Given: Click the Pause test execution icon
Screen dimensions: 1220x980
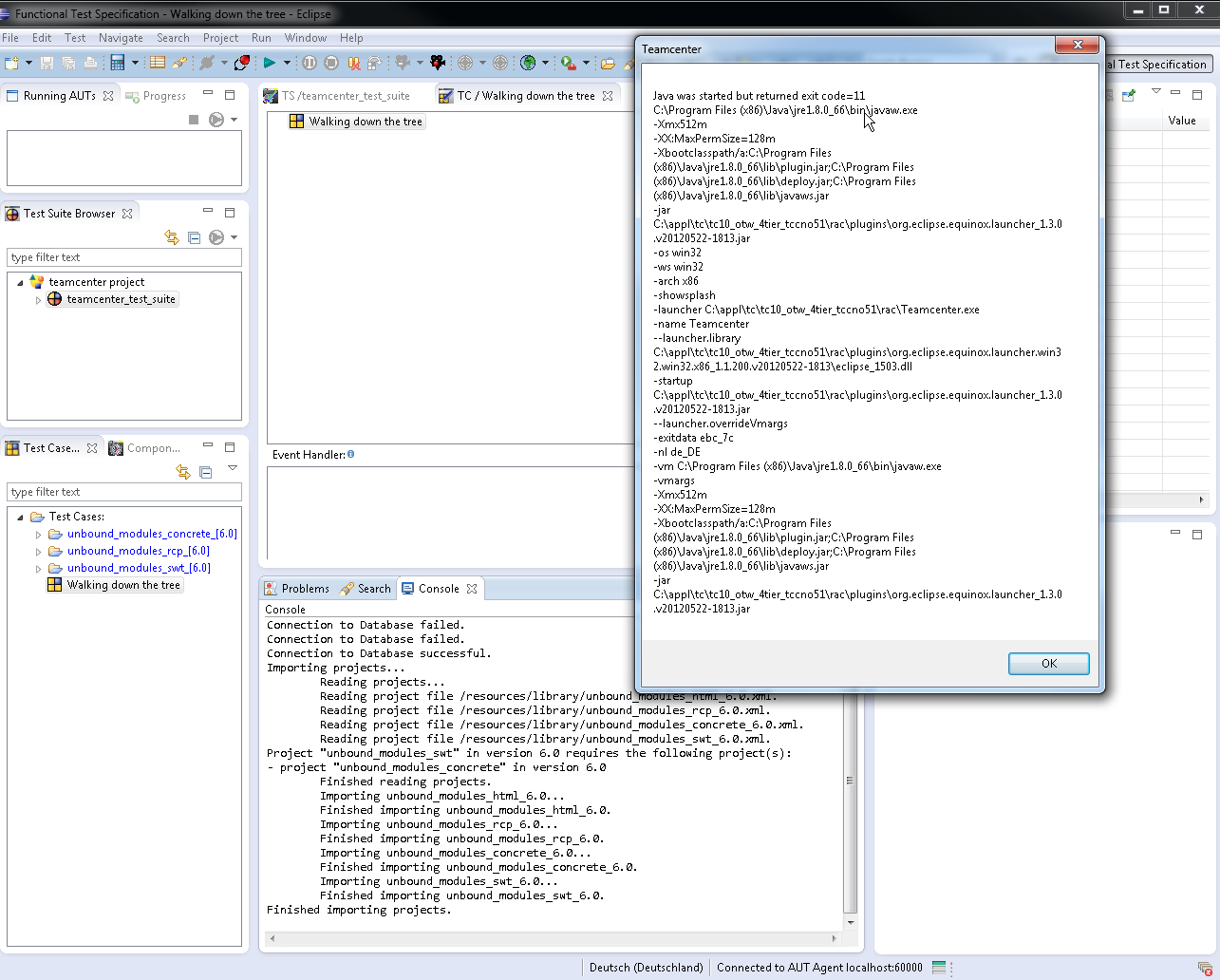Looking at the screenshot, I should (310, 63).
